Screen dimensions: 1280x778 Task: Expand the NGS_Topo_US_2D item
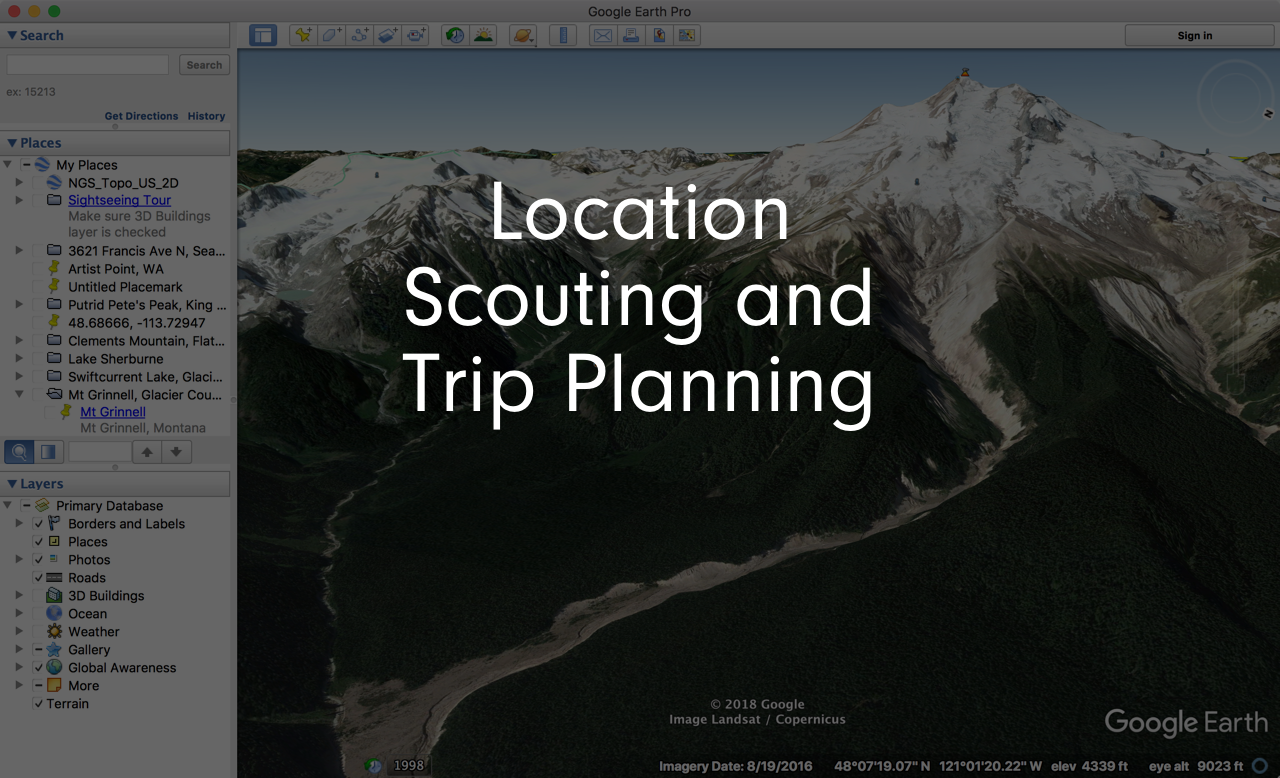pos(19,183)
